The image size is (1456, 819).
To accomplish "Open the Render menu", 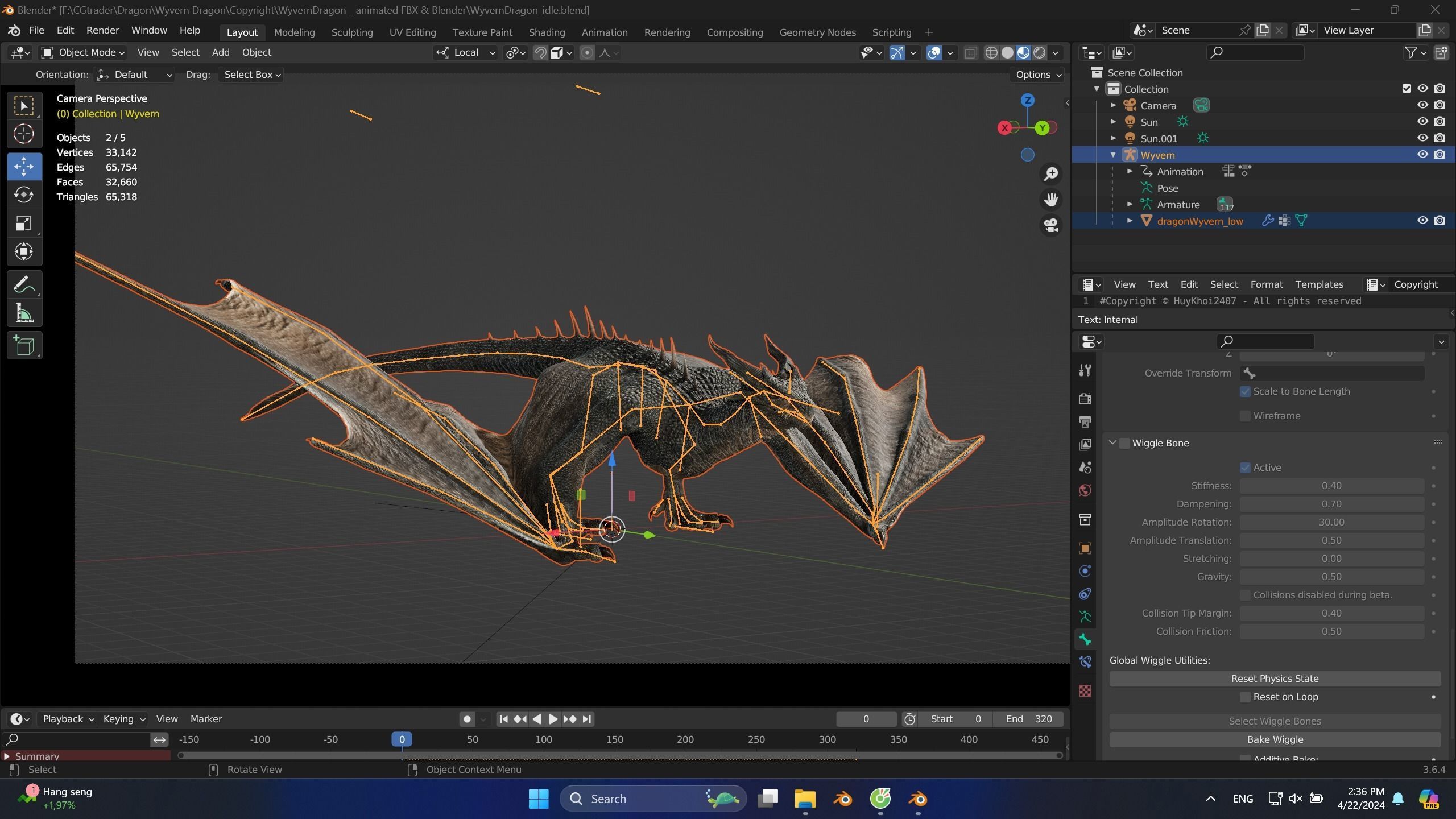I will point(102,31).
